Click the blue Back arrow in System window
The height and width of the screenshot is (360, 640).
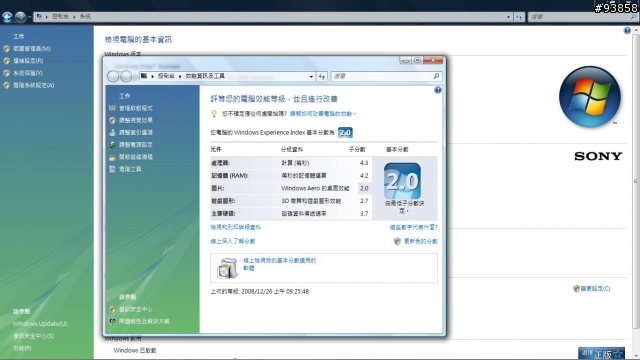7,17
